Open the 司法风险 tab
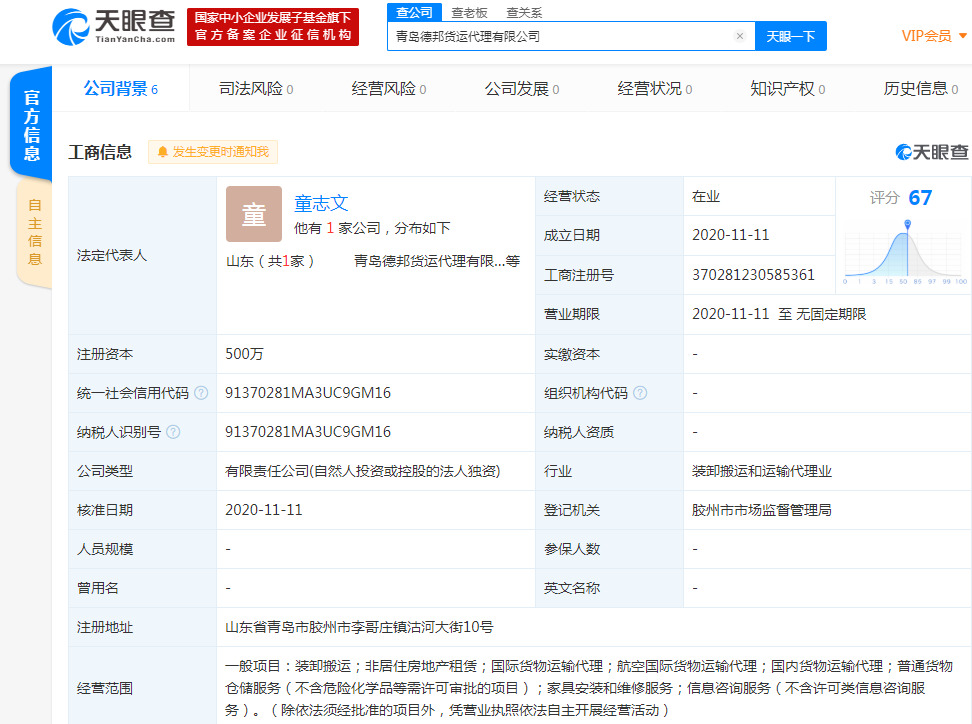972x724 pixels. tap(256, 89)
